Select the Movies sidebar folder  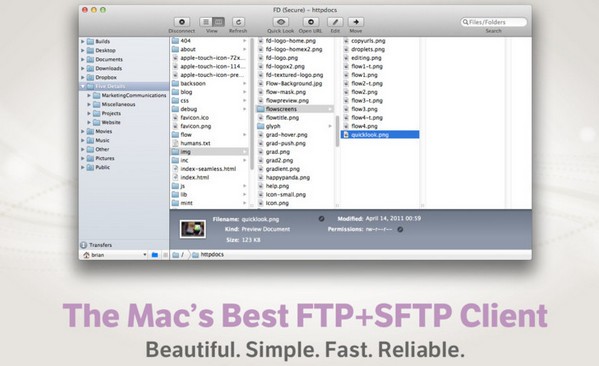point(104,131)
